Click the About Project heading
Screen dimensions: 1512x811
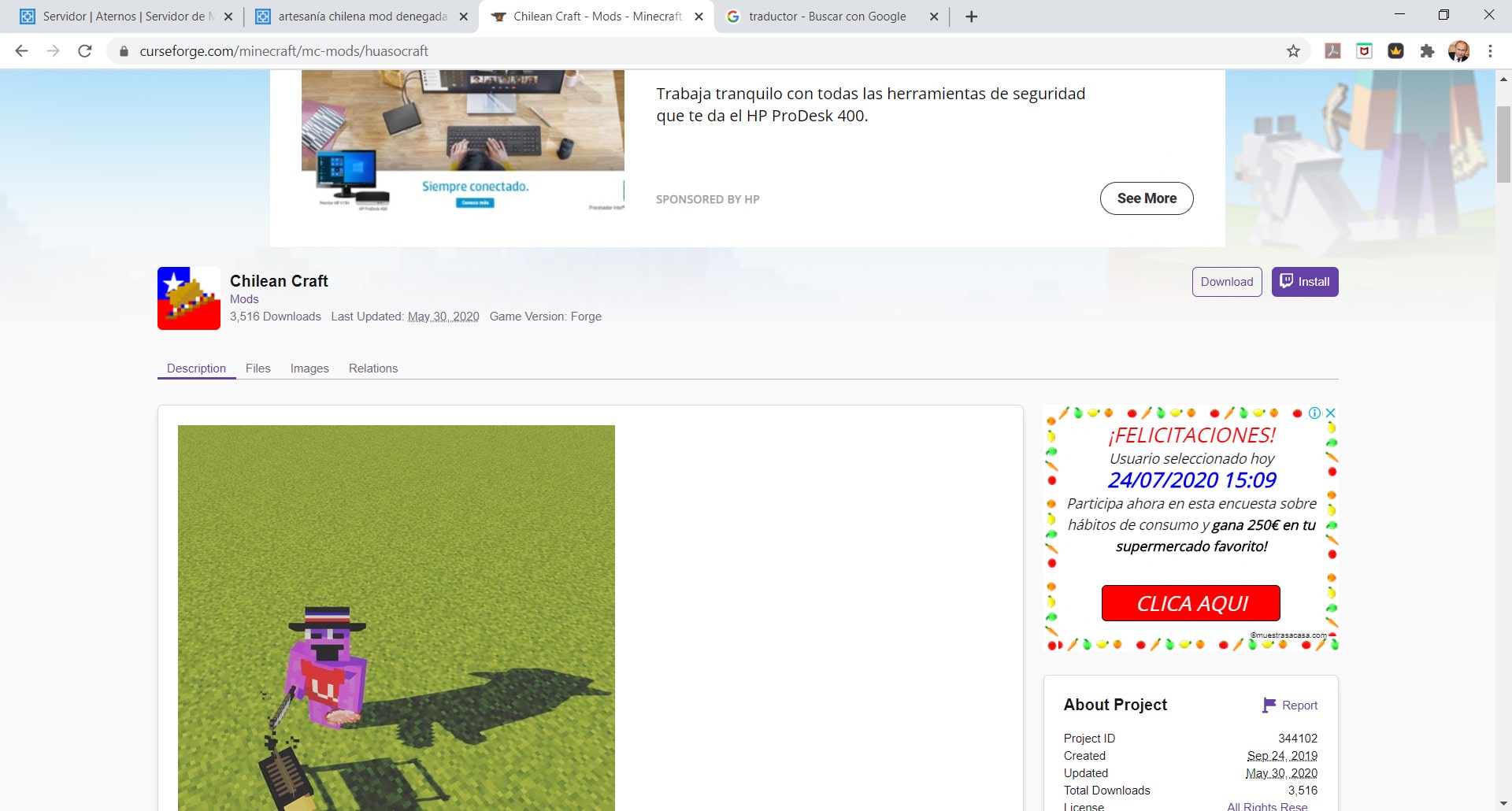(1115, 705)
